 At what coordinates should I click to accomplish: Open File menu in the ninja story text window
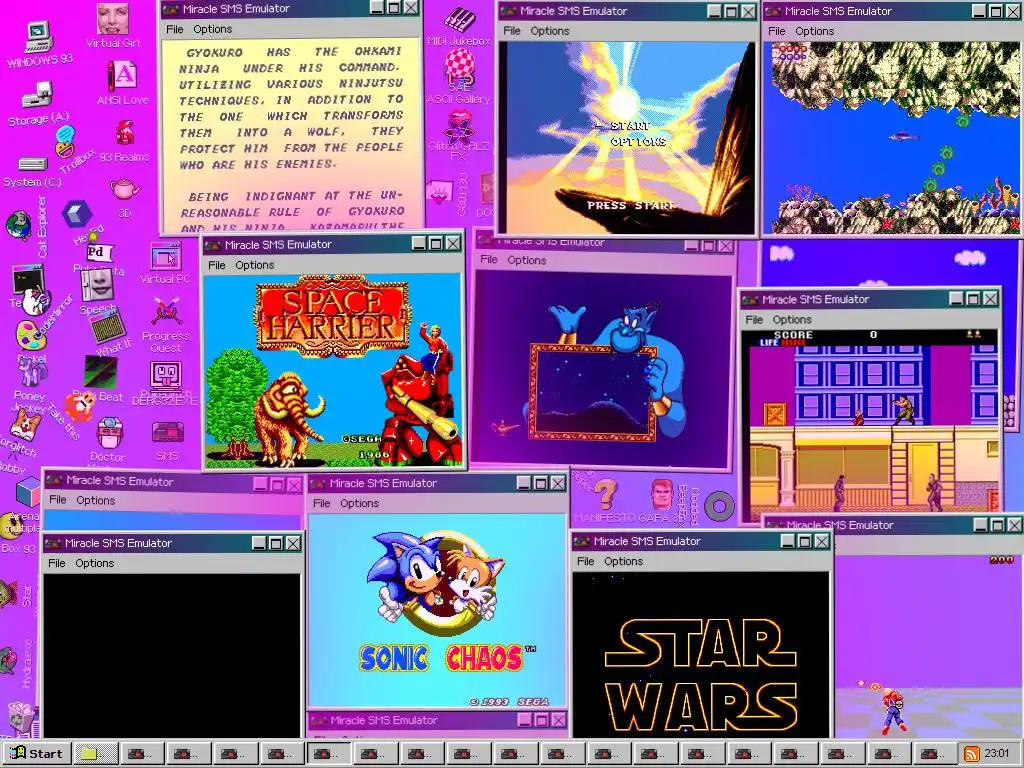[175, 29]
